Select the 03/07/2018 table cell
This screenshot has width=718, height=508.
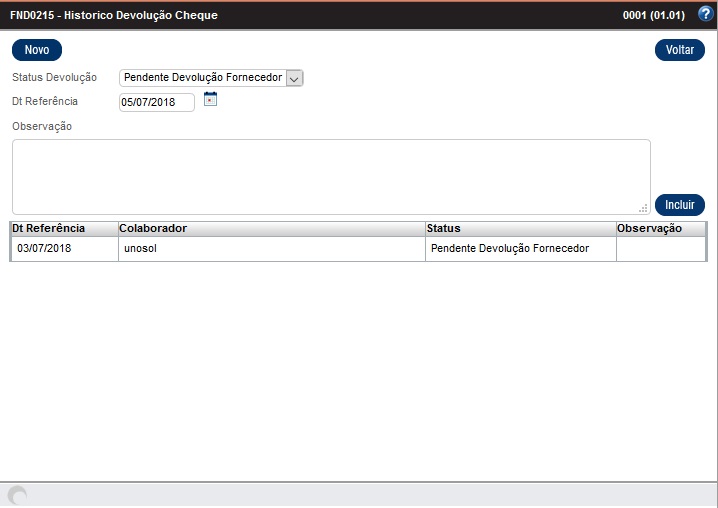[x=44, y=248]
